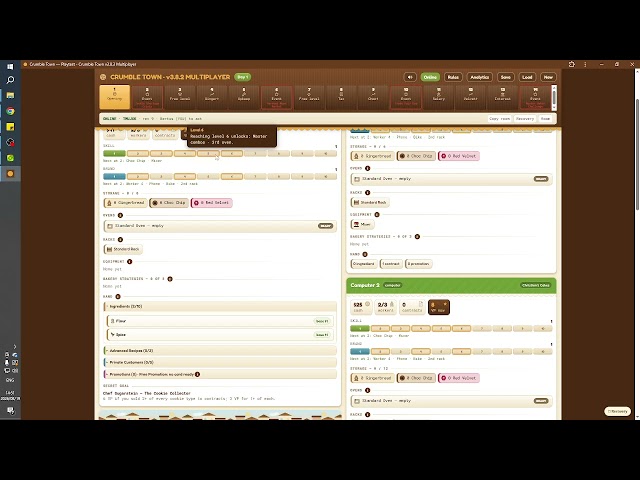This screenshot has height=480, width=640.
Task: Click Computer 2's skill level 2 segment
Action: tap(380, 329)
